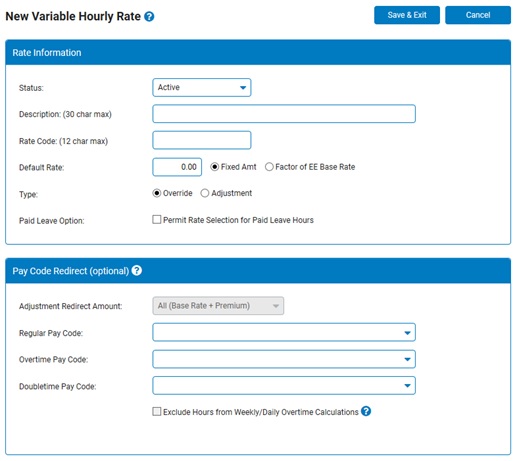Click the Default Rate amount field
515x461 pixels.
click(177, 167)
